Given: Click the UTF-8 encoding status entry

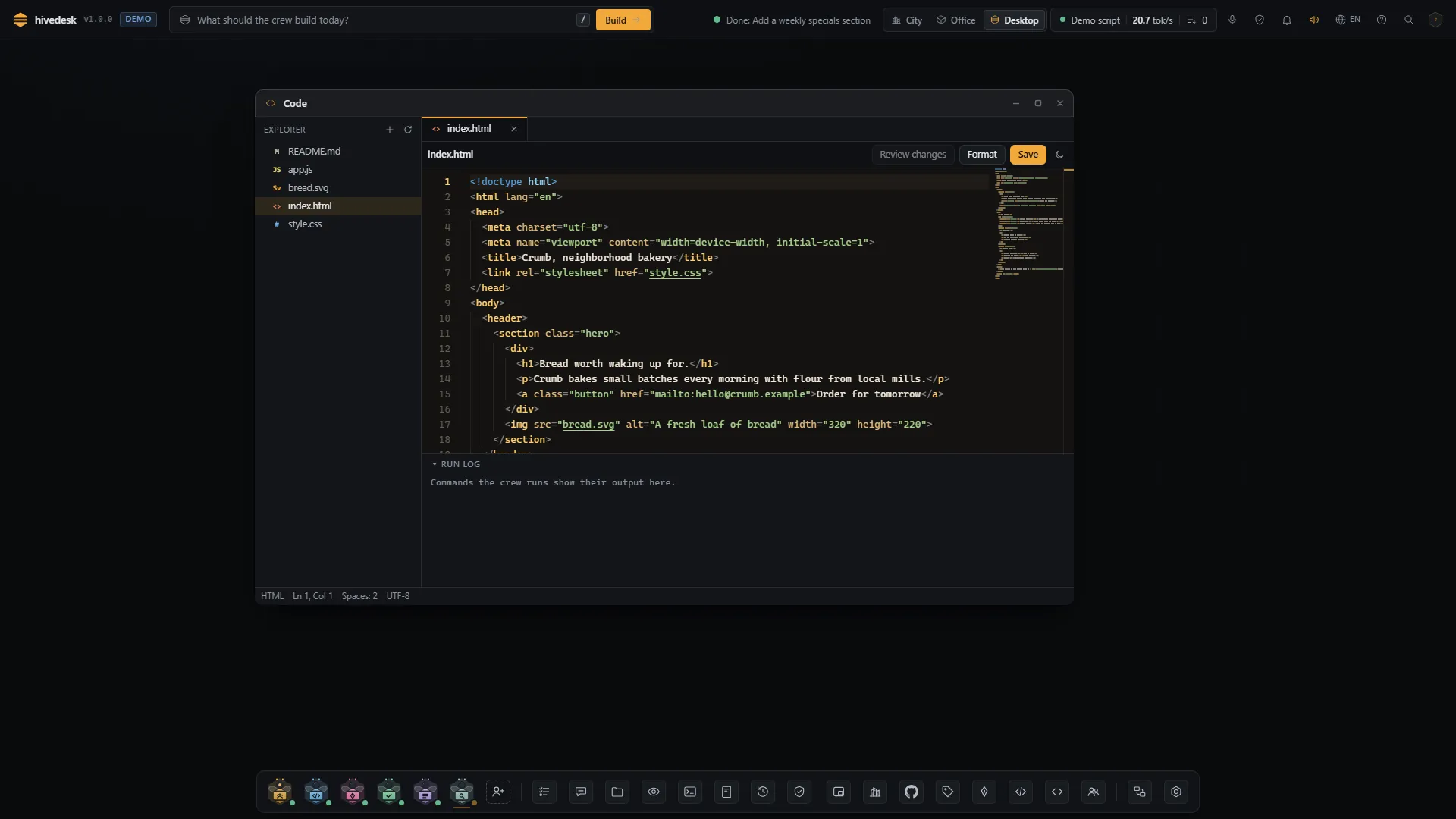Looking at the screenshot, I should click(398, 596).
